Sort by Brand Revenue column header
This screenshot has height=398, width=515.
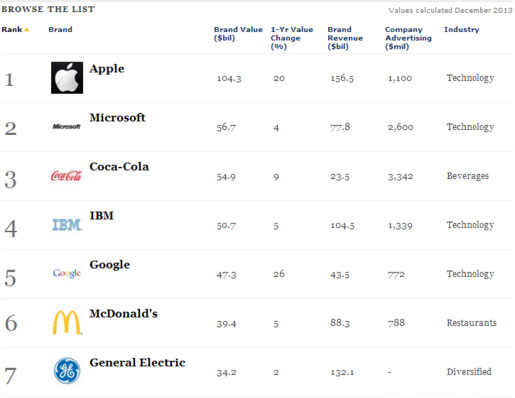pos(345,38)
